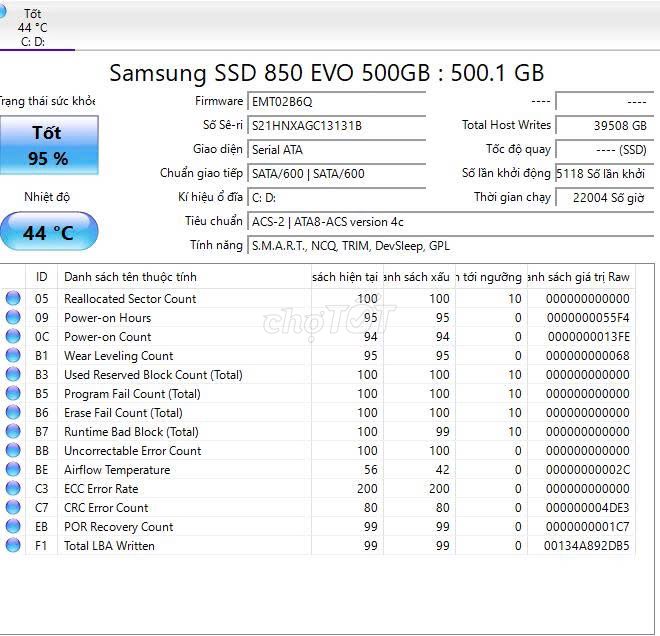Click the ID cell B7
The height and width of the screenshot is (636, 660).
click(42, 432)
